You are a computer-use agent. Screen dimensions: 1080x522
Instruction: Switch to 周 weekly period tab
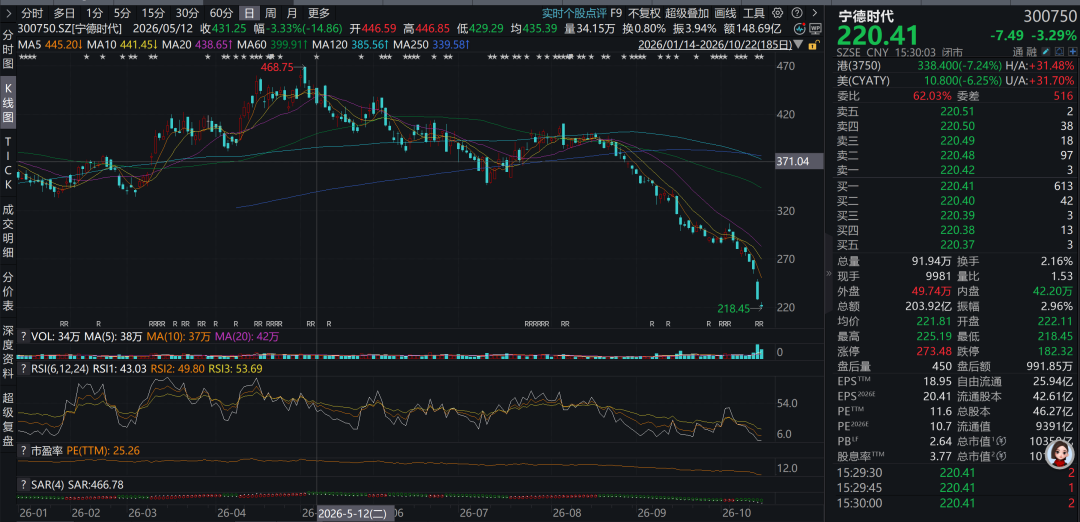pos(271,12)
